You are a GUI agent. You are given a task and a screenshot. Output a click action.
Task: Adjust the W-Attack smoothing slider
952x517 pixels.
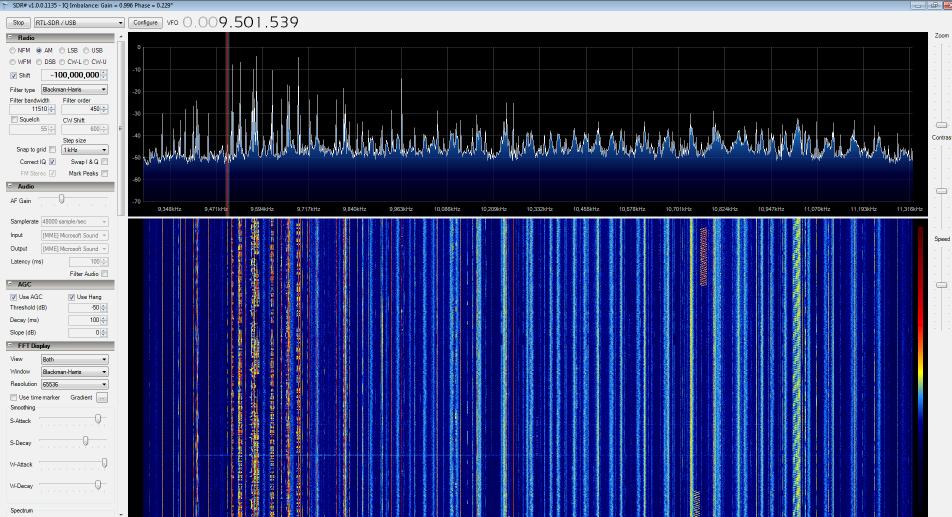(x=104, y=463)
